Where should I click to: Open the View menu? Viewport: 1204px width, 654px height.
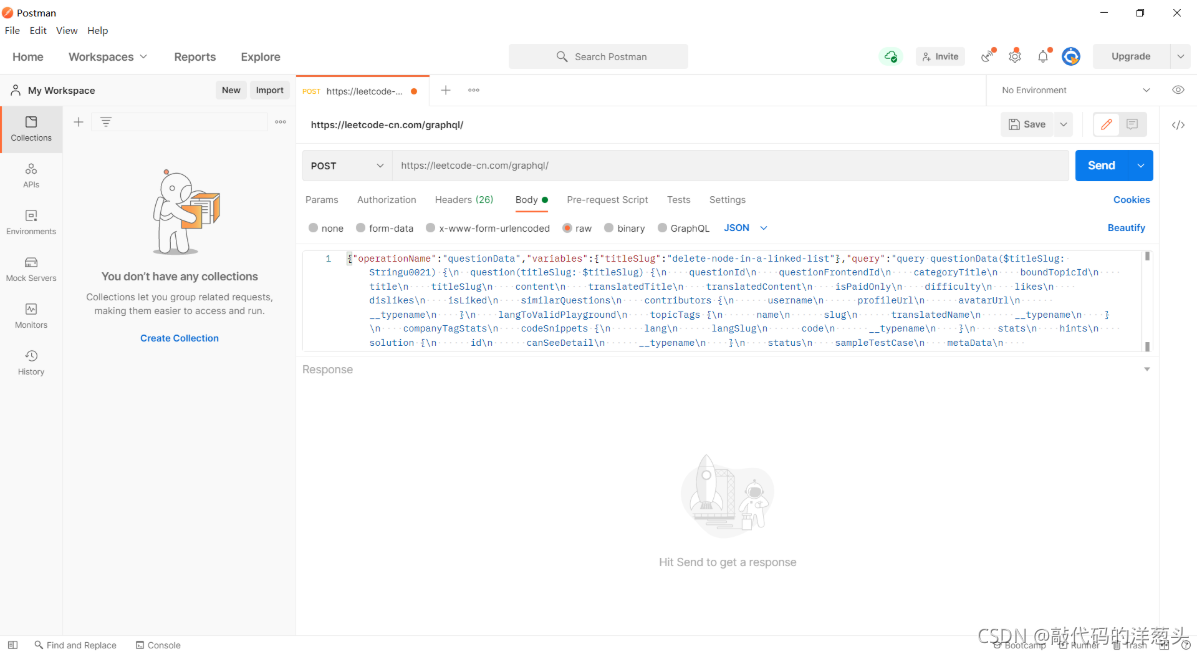(66, 31)
